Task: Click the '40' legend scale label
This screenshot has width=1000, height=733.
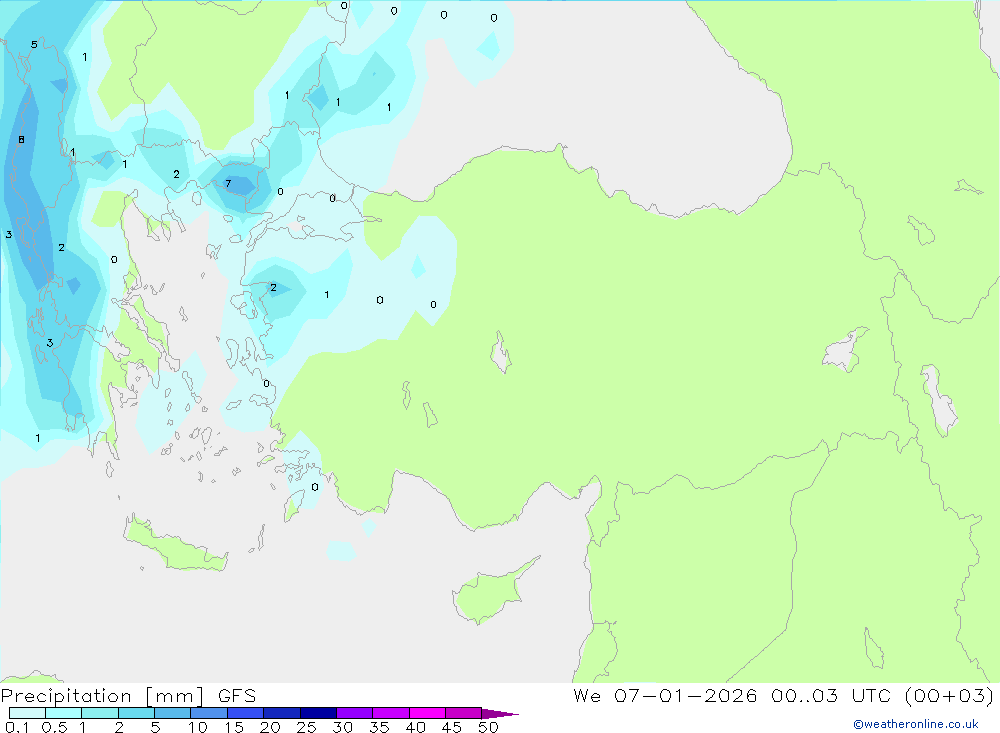Action: click(x=416, y=727)
